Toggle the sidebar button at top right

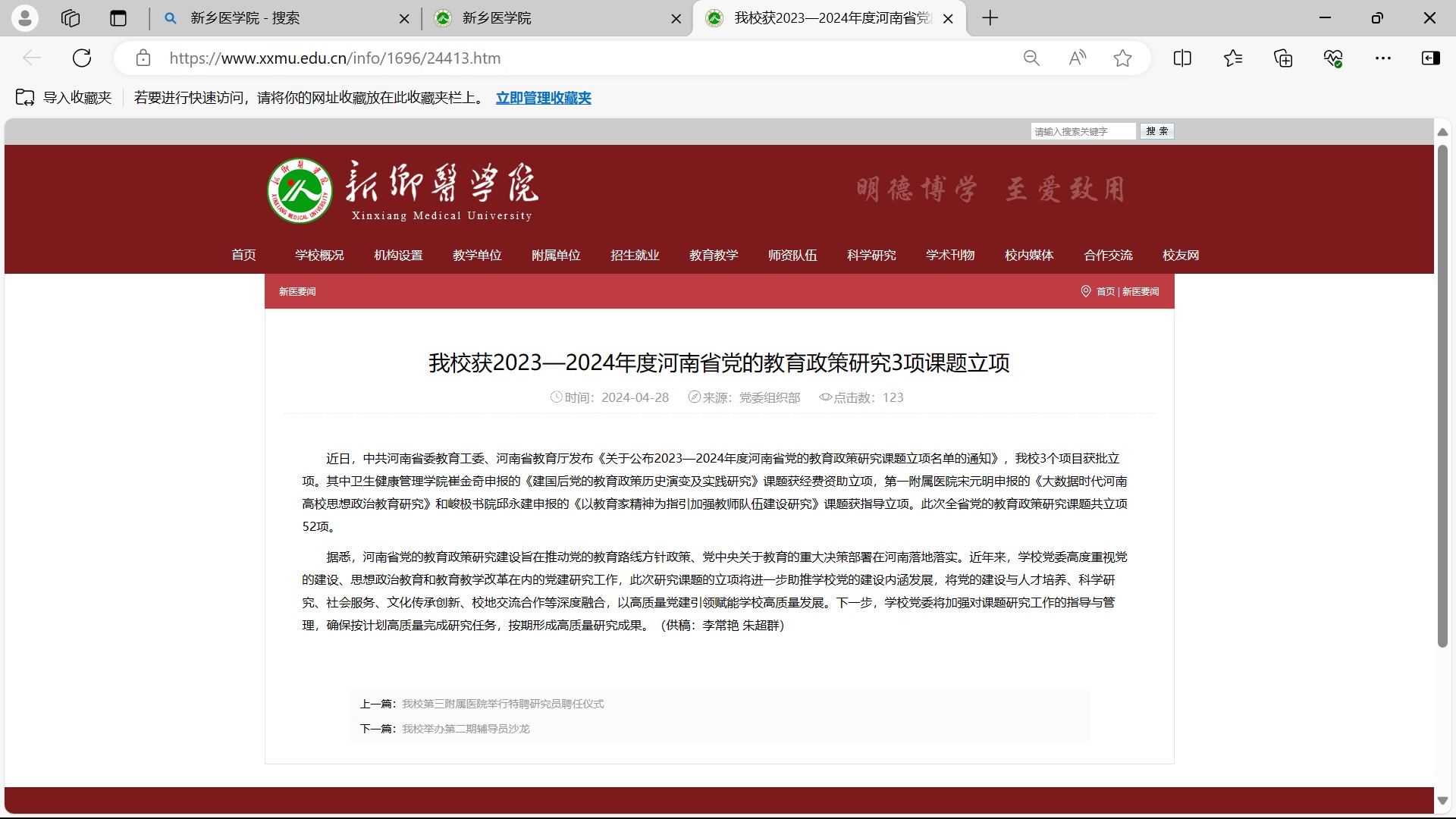pos(1431,58)
